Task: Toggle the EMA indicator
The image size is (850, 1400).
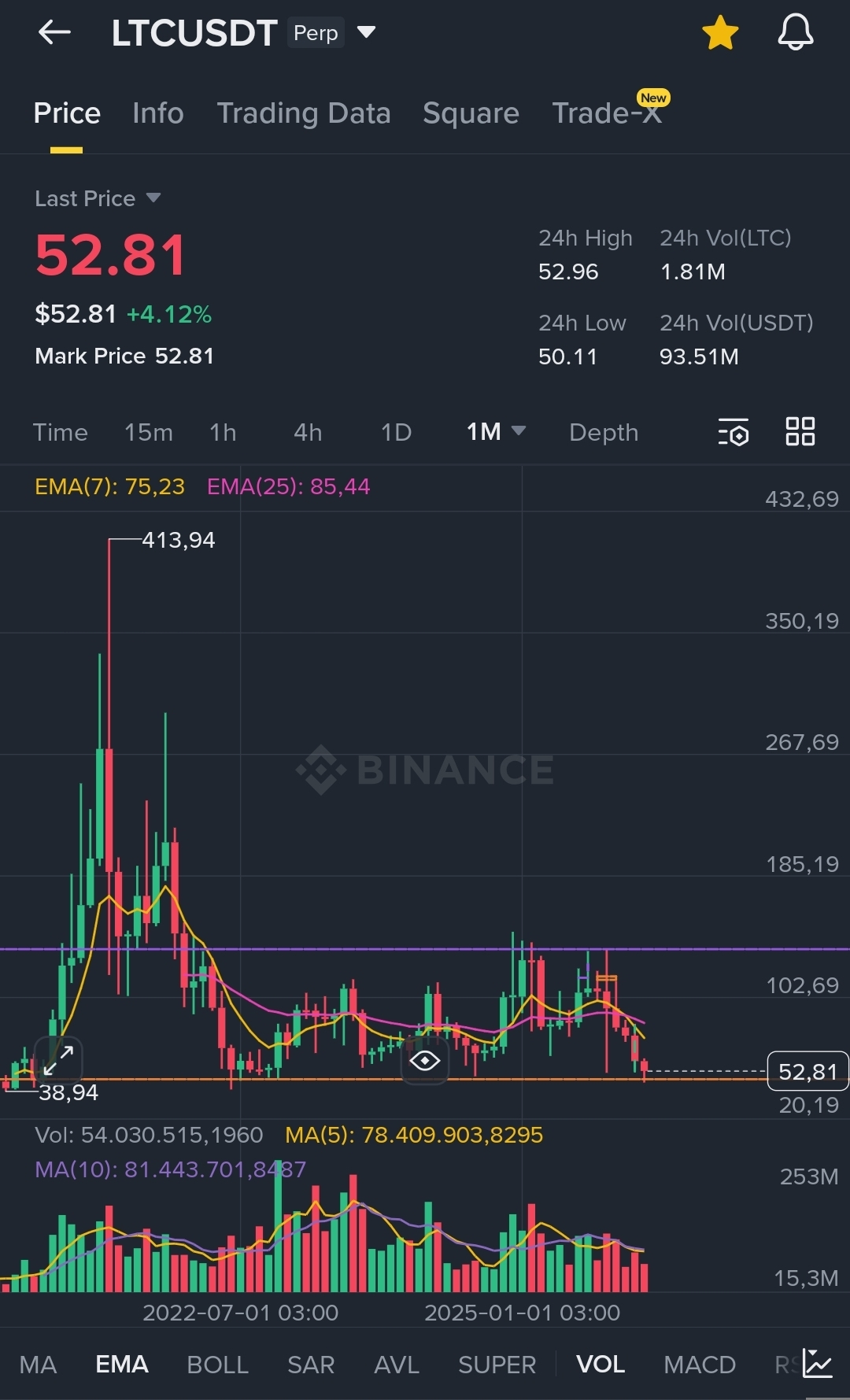Action: (122, 1365)
